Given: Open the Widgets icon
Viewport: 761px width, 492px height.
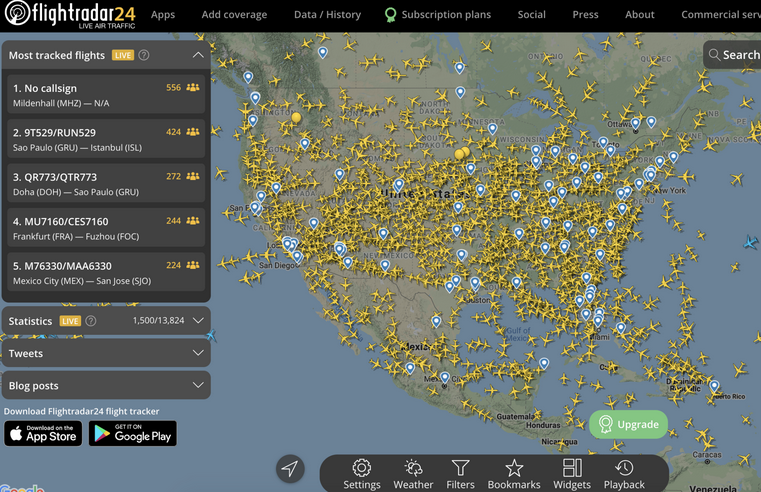Looking at the screenshot, I should point(572,468).
